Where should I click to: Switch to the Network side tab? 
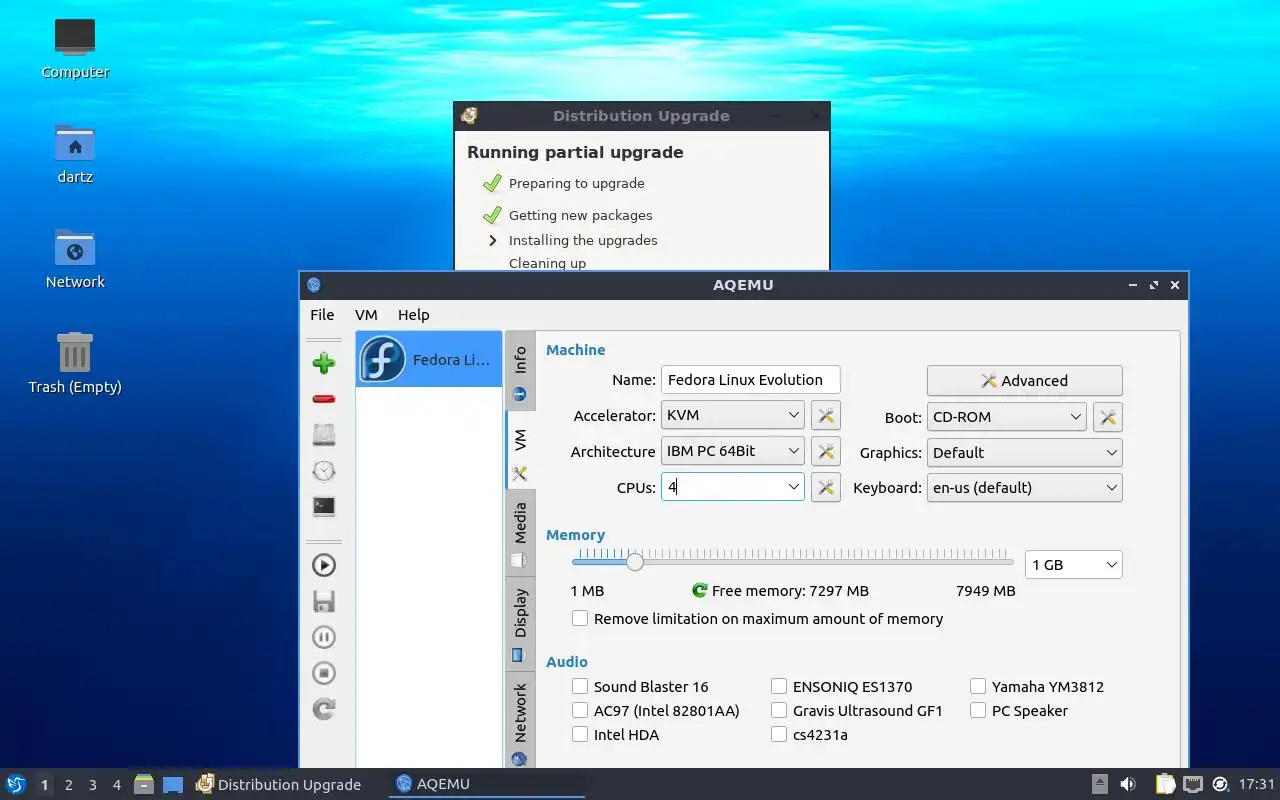520,720
